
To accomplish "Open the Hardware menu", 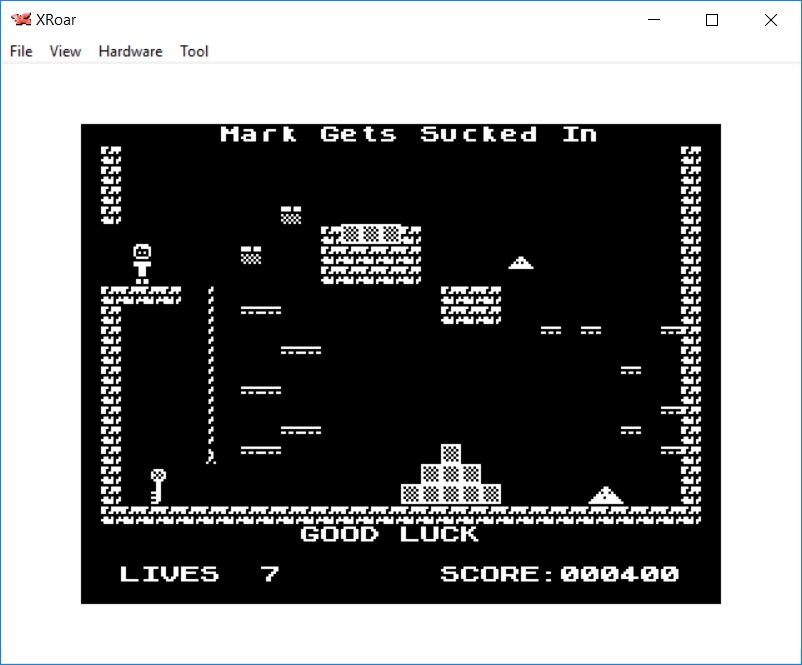I will (130, 51).
